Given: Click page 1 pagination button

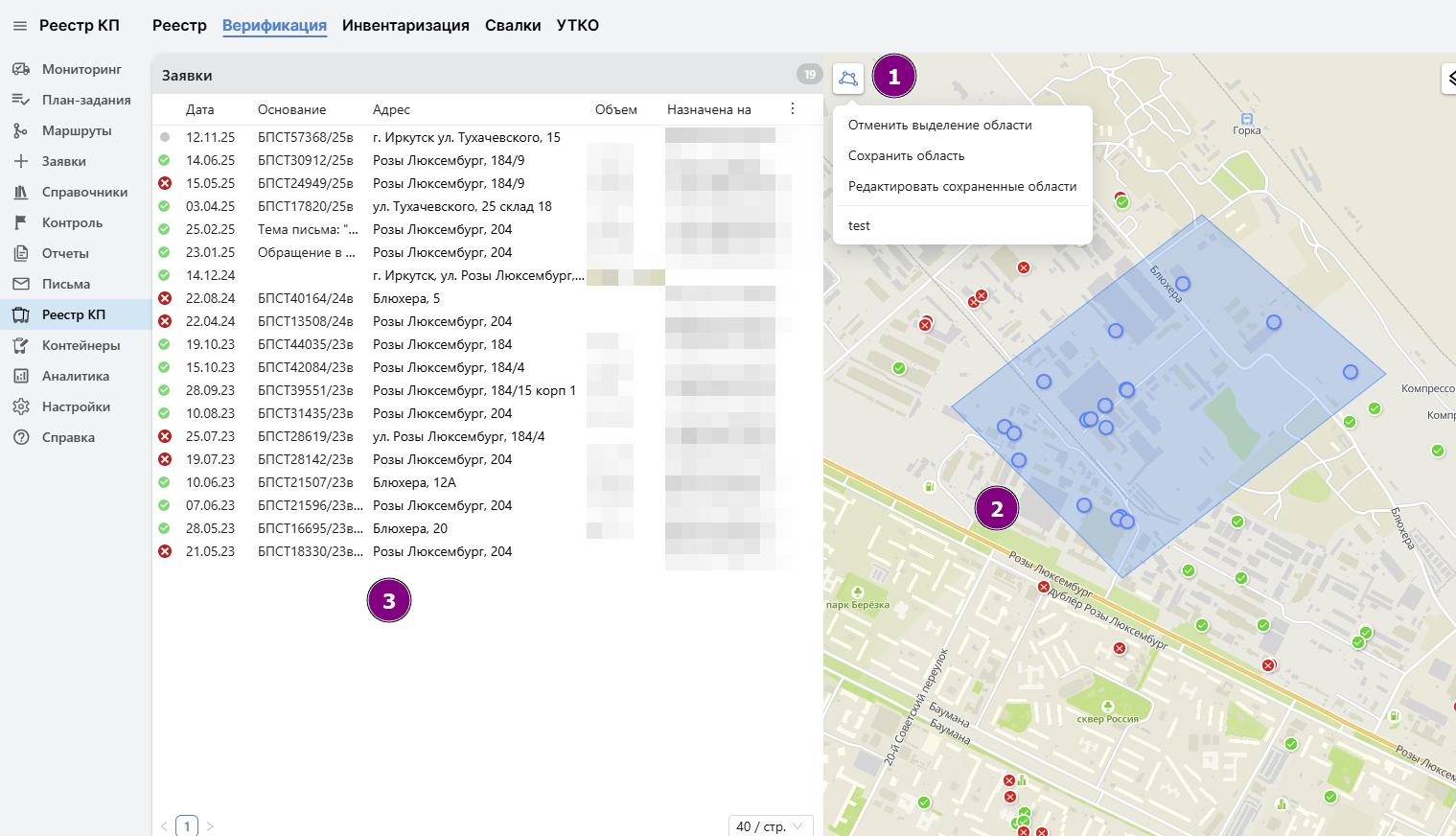Looking at the screenshot, I should 187,825.
